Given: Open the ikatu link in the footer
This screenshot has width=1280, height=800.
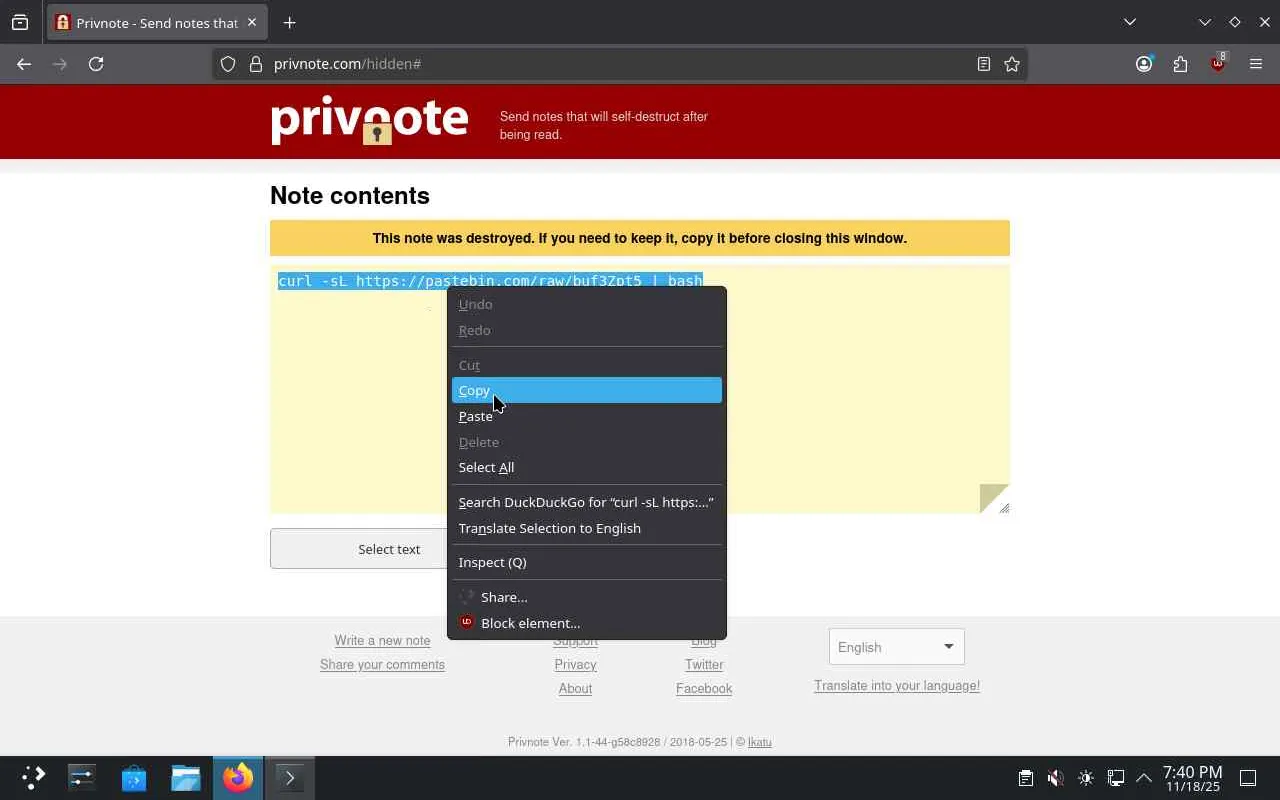Looking at the screenshot, I should [760, 742].
